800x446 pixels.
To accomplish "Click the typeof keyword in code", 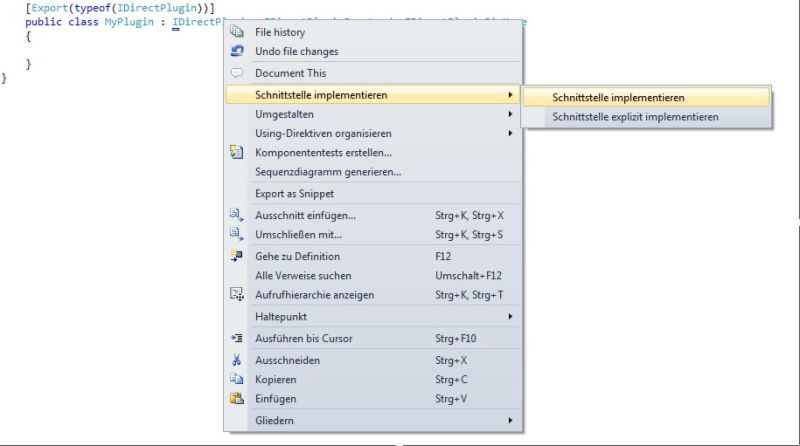I will click(x=92, y=8).
